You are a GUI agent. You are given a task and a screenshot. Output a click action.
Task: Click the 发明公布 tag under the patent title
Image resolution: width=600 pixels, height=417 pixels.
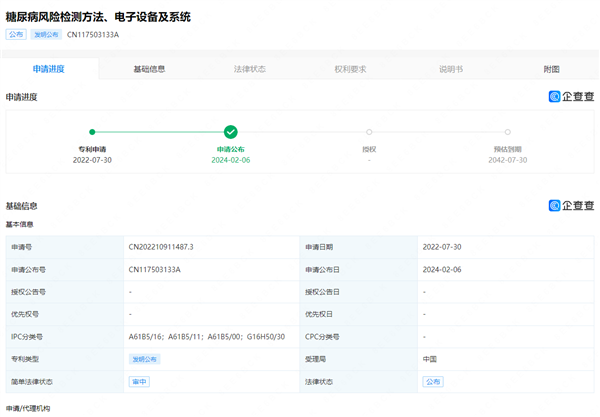coord(46,35)
